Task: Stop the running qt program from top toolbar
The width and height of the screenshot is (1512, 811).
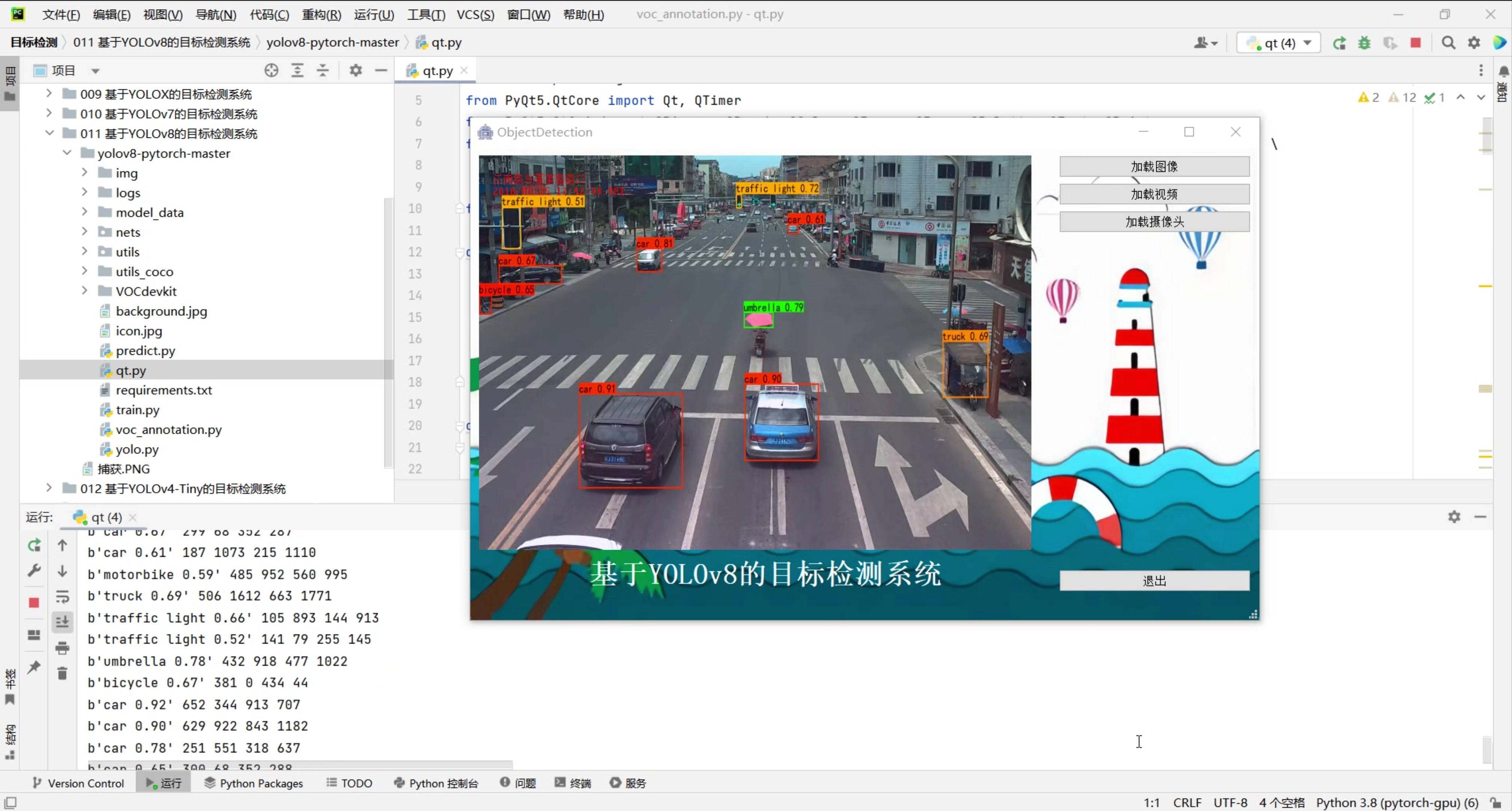Action: [x=1415, y=43]
